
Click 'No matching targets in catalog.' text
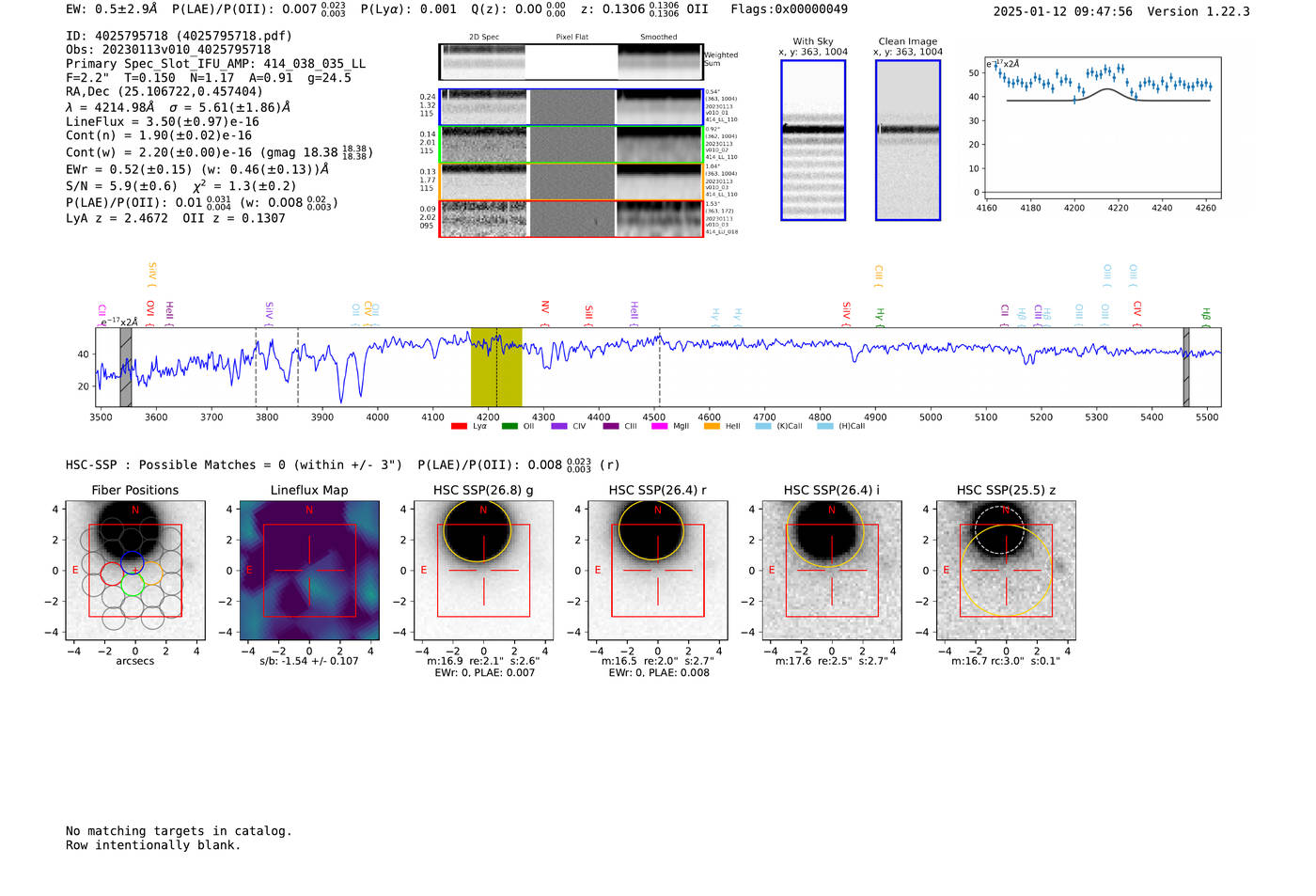pyautogui.click(x=179, y=831)
